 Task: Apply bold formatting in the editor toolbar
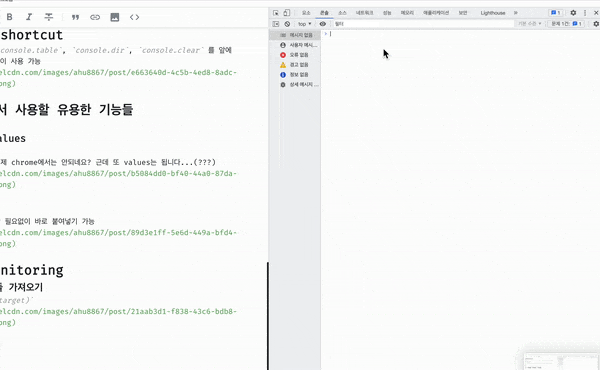(x=10, y=17)
